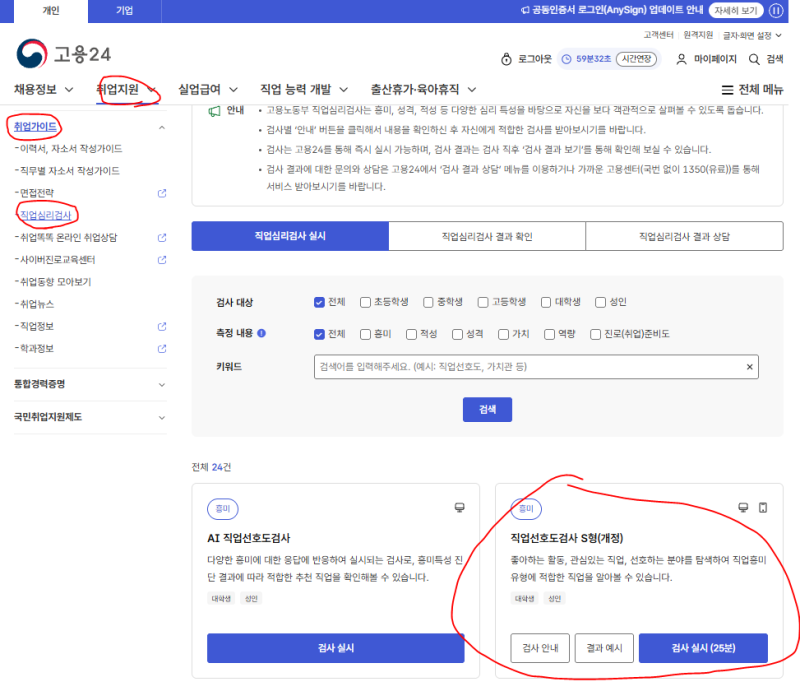Viewport: 800px width, 691px height.
Task: Toggle 측정 내용 전체 checkbox
Action: (319, 334)
